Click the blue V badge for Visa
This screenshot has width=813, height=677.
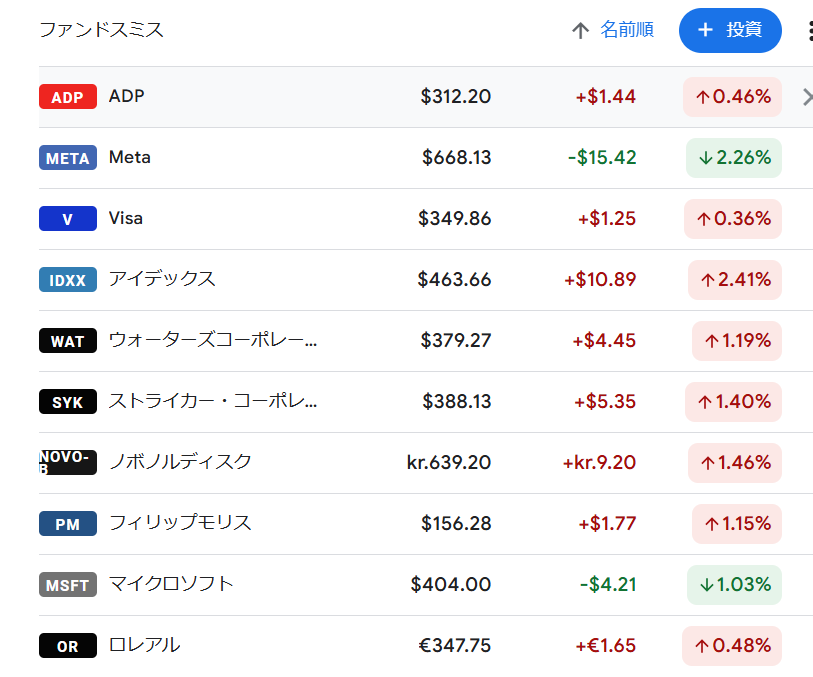coord(67,218)
